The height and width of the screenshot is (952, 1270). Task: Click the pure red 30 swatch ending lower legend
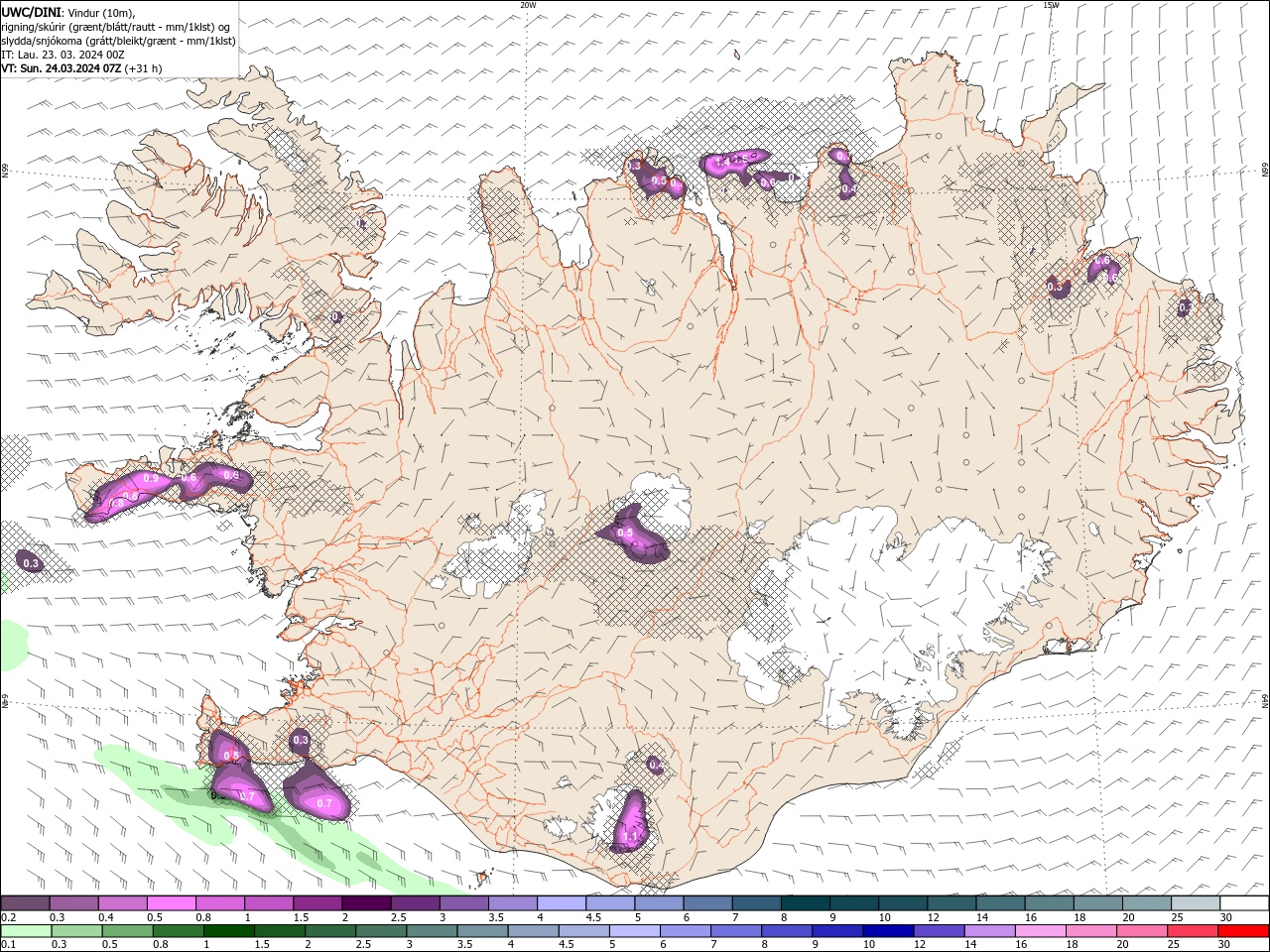coord(1243,931)
